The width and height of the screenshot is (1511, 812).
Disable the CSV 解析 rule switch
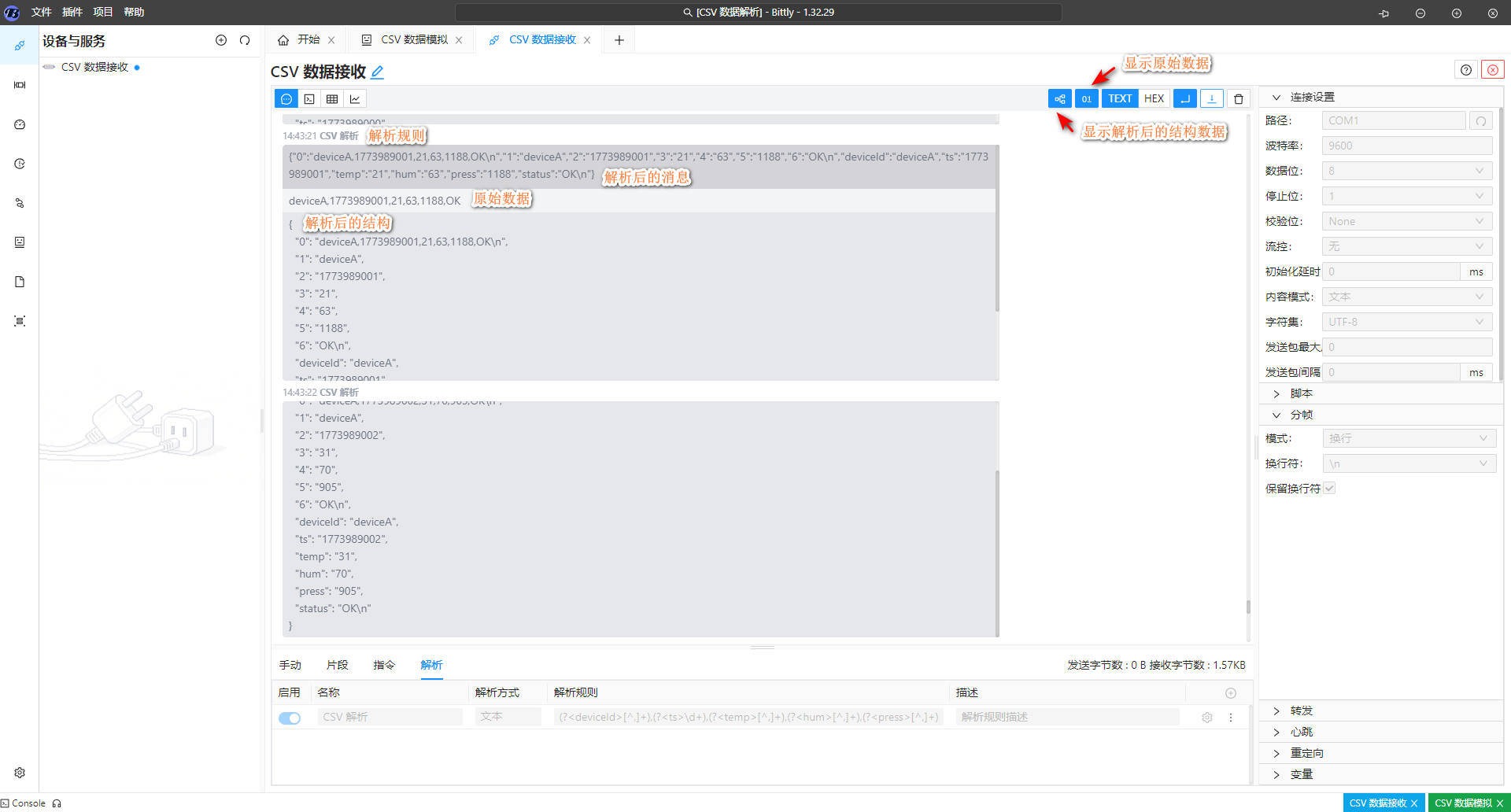[x=290, y=718]
